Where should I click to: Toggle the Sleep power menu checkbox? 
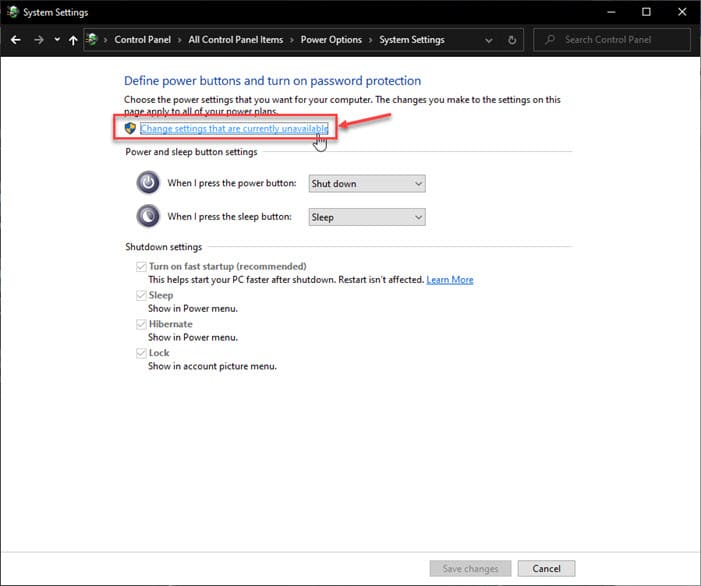pos(141,295)
